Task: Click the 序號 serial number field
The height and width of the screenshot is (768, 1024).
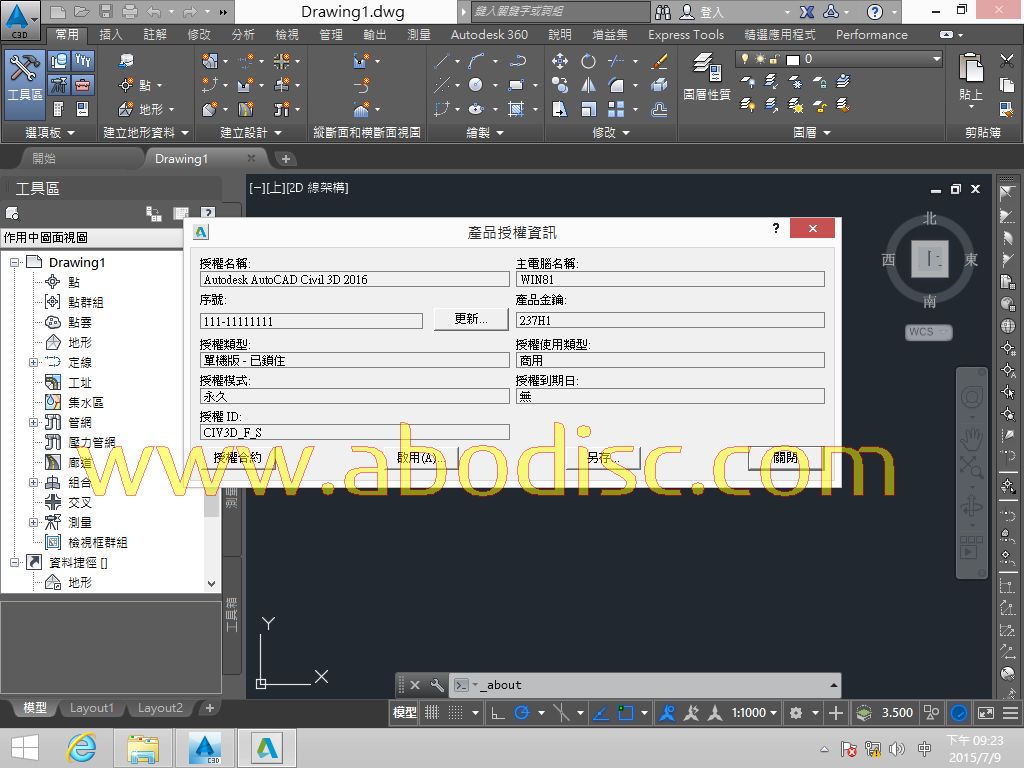Action: [311, 321]
